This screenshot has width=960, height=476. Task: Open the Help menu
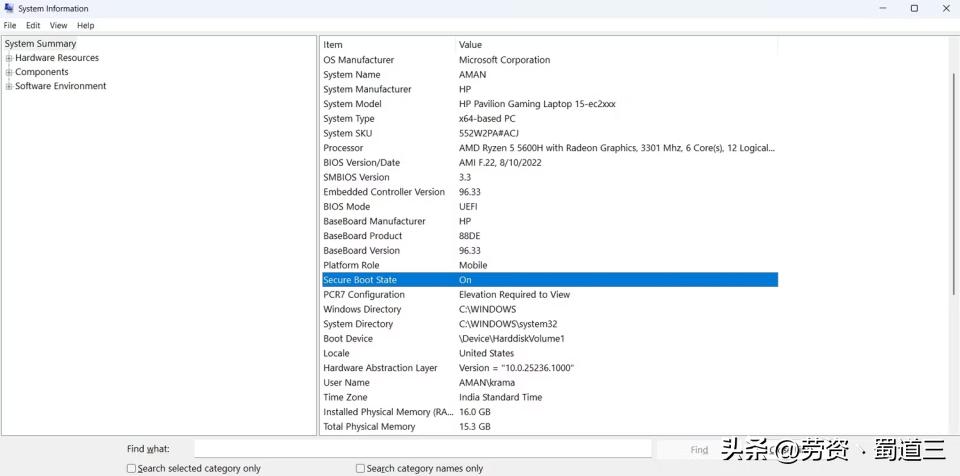pos(86,25)
